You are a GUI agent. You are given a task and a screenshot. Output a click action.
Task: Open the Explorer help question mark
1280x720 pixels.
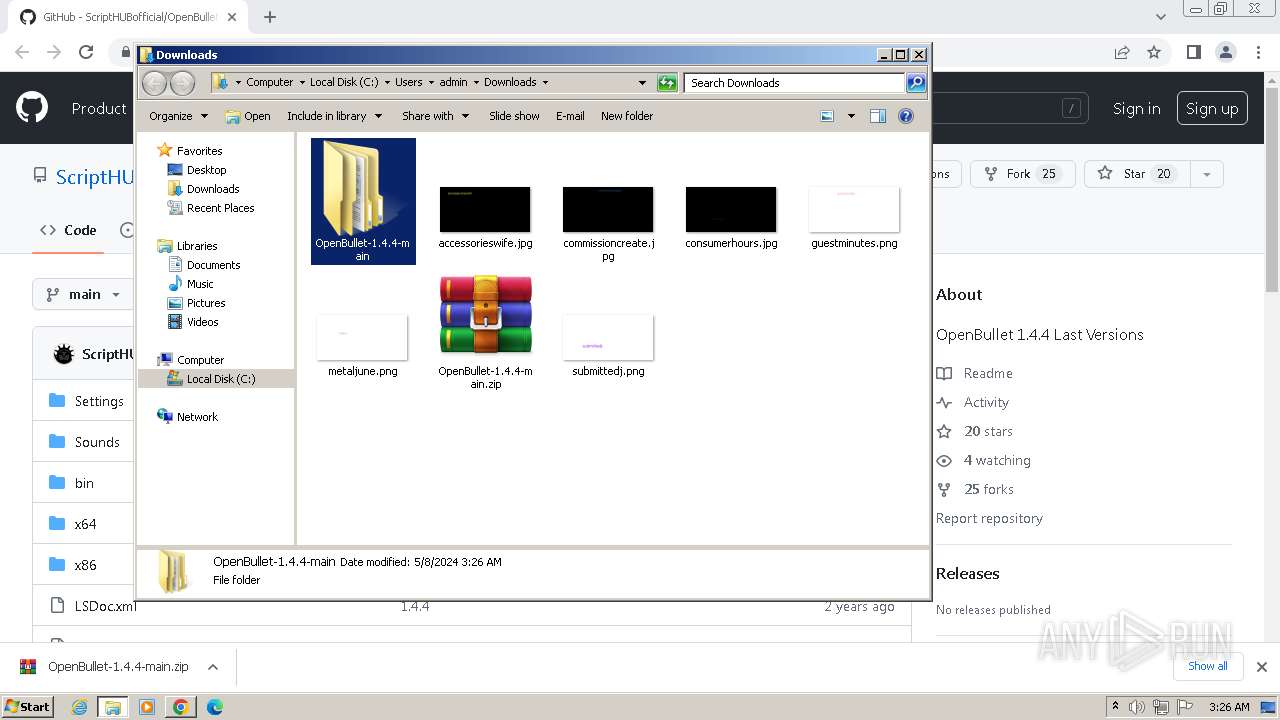pos(906,116)
